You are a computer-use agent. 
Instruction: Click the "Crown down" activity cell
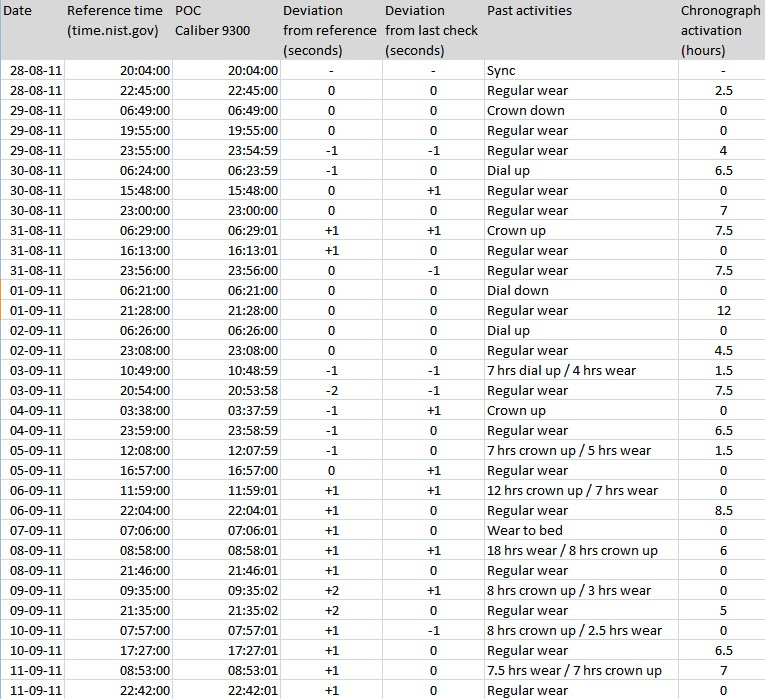[x=525, y=111]
